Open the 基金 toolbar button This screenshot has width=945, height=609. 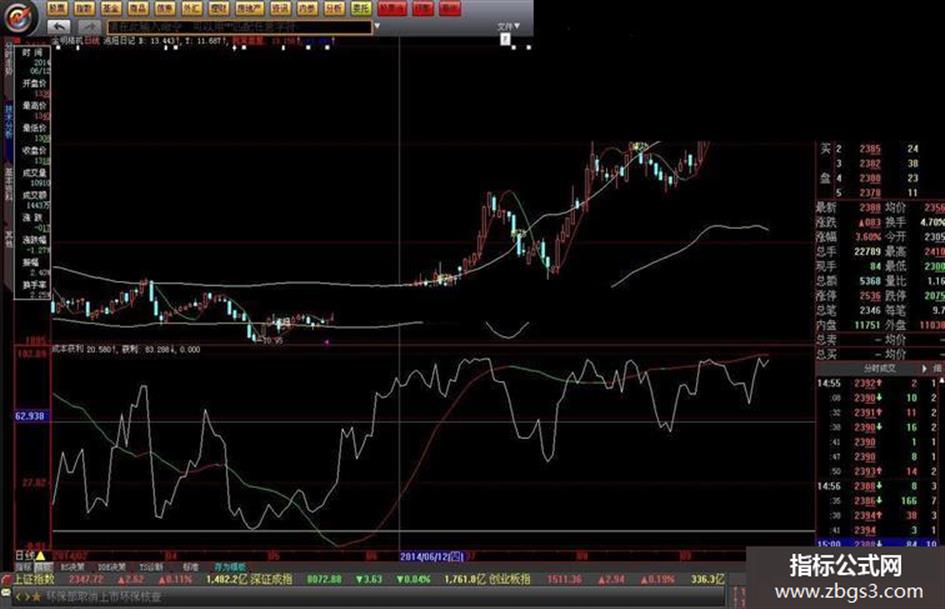tap(111, 8)
